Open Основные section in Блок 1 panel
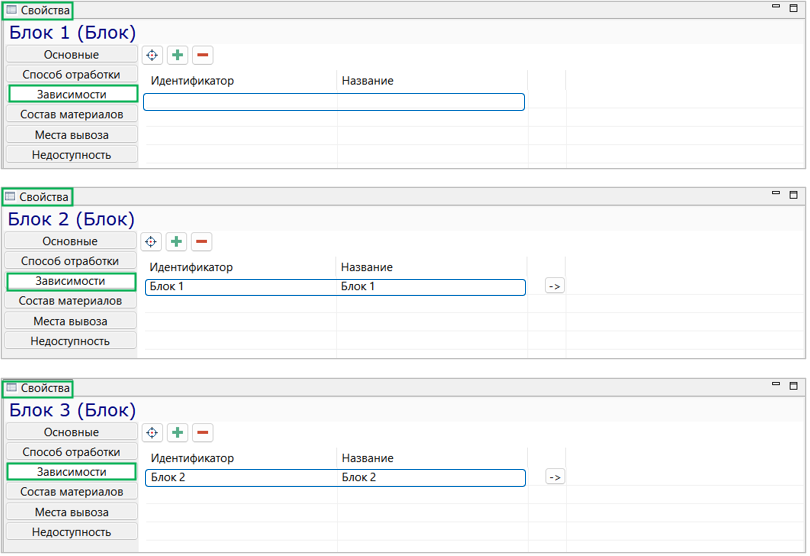The width and height of the screenshot is (810, 556). click(x=72, y=54)
